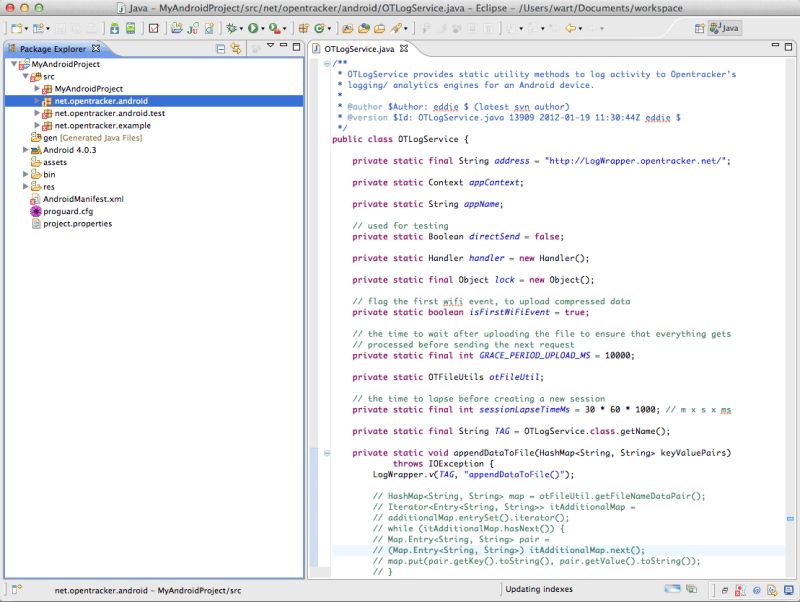Image resolution: width=800 pixels, height=602 pixels.
Task: Open the Run button dropdown arrow
Action: [264, 31]
